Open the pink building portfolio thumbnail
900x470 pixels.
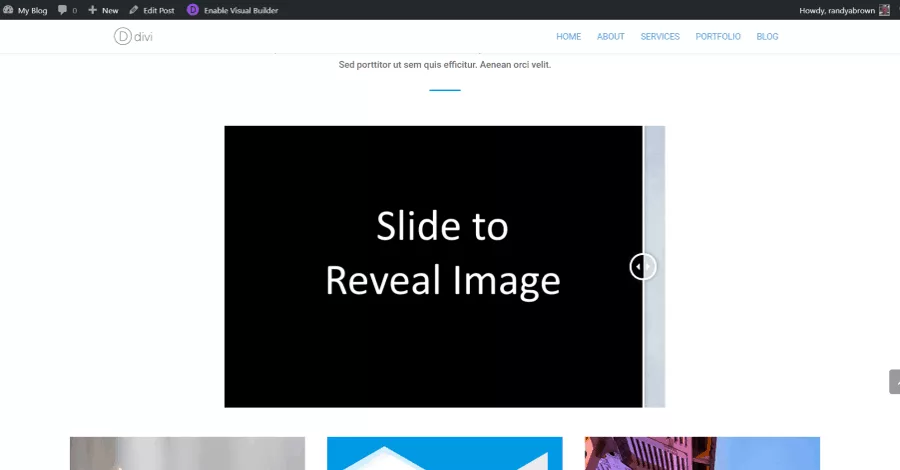(702, 453)
